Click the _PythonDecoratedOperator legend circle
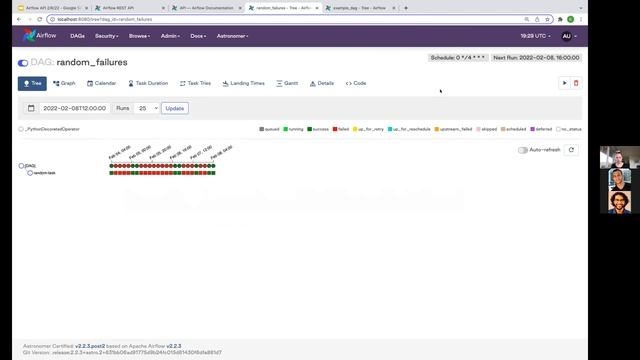This screenshot has width=640, height=360. point(21,129)
